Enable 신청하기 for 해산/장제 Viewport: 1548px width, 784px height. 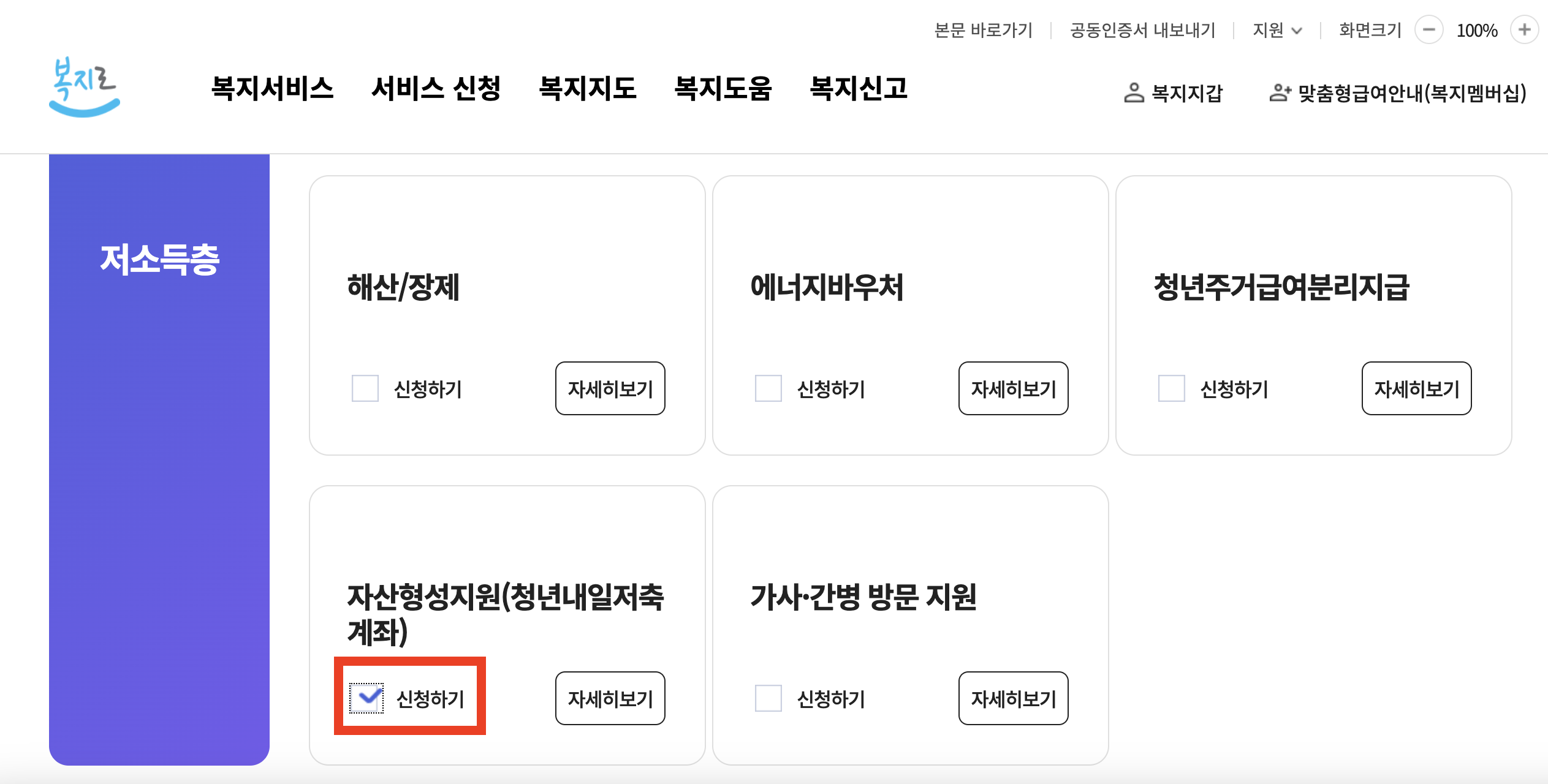coord(365,388)
